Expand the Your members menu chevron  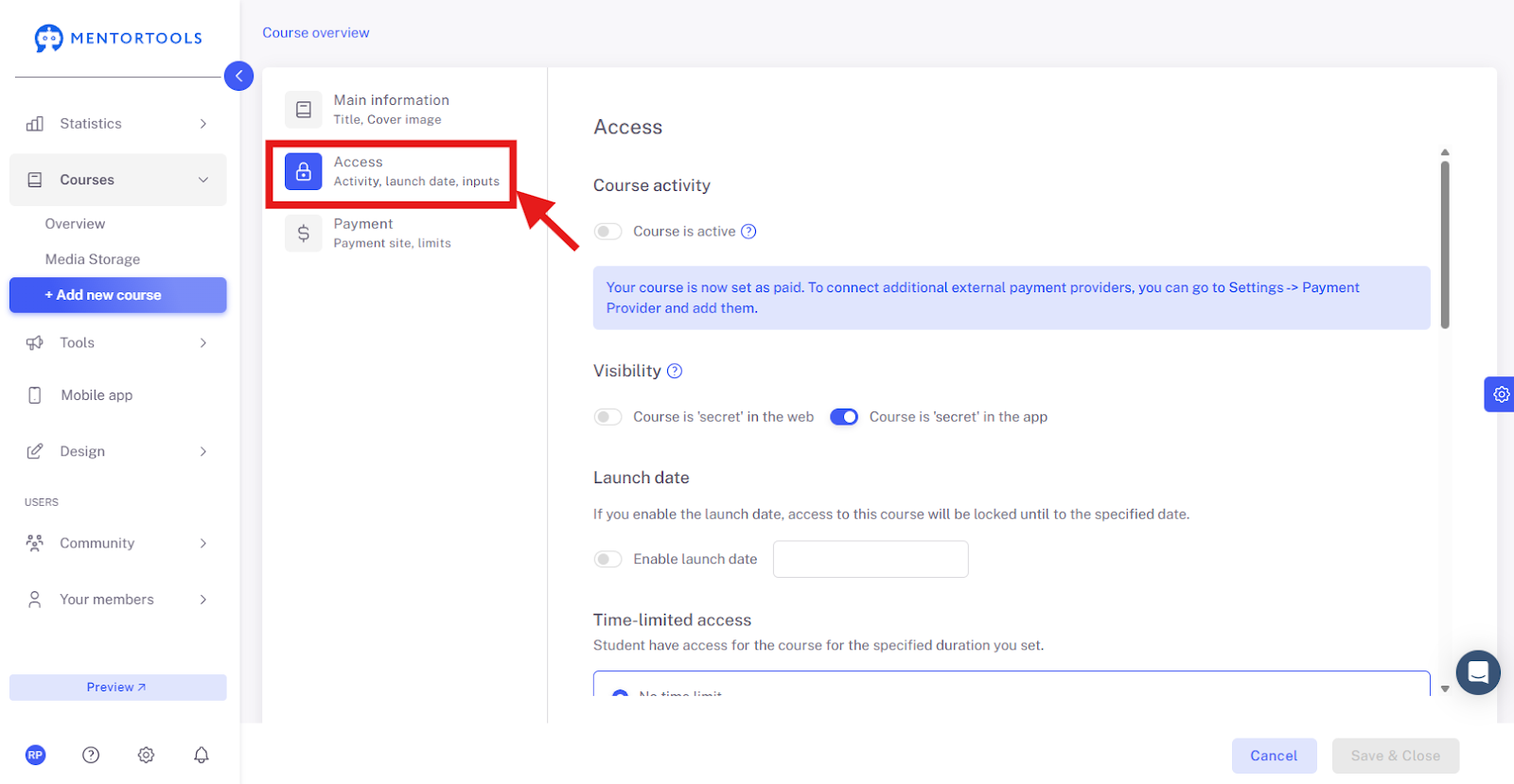coord(202,600)
